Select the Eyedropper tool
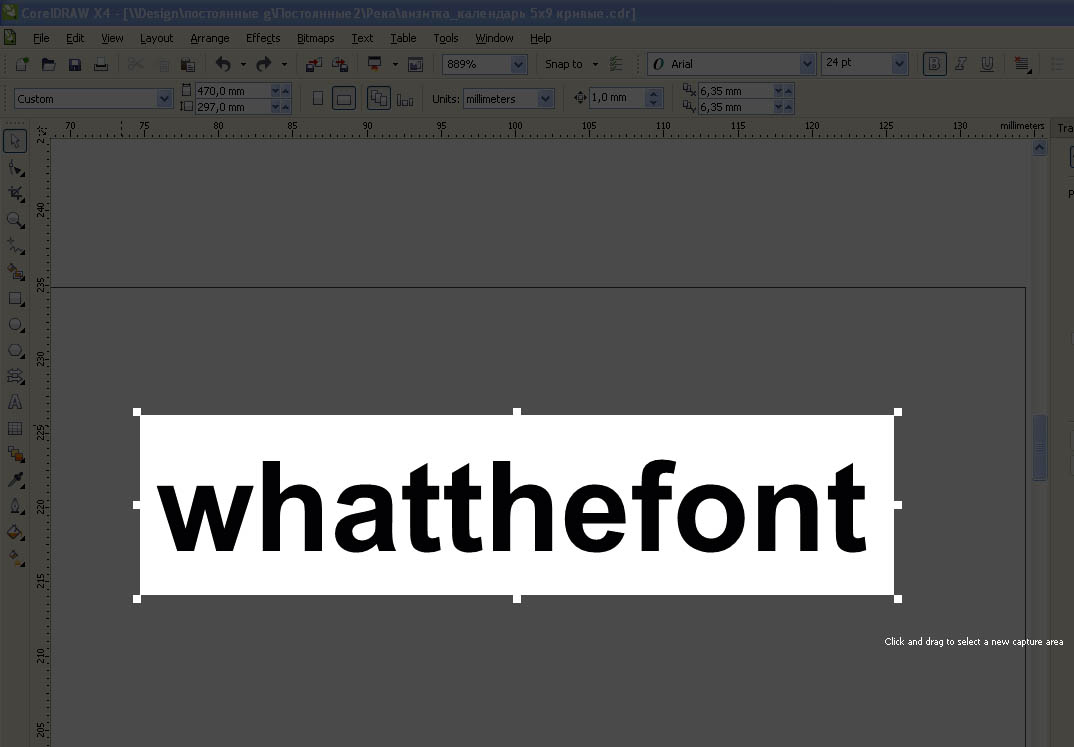This screenshot has height=747, width=1074. 15,480
